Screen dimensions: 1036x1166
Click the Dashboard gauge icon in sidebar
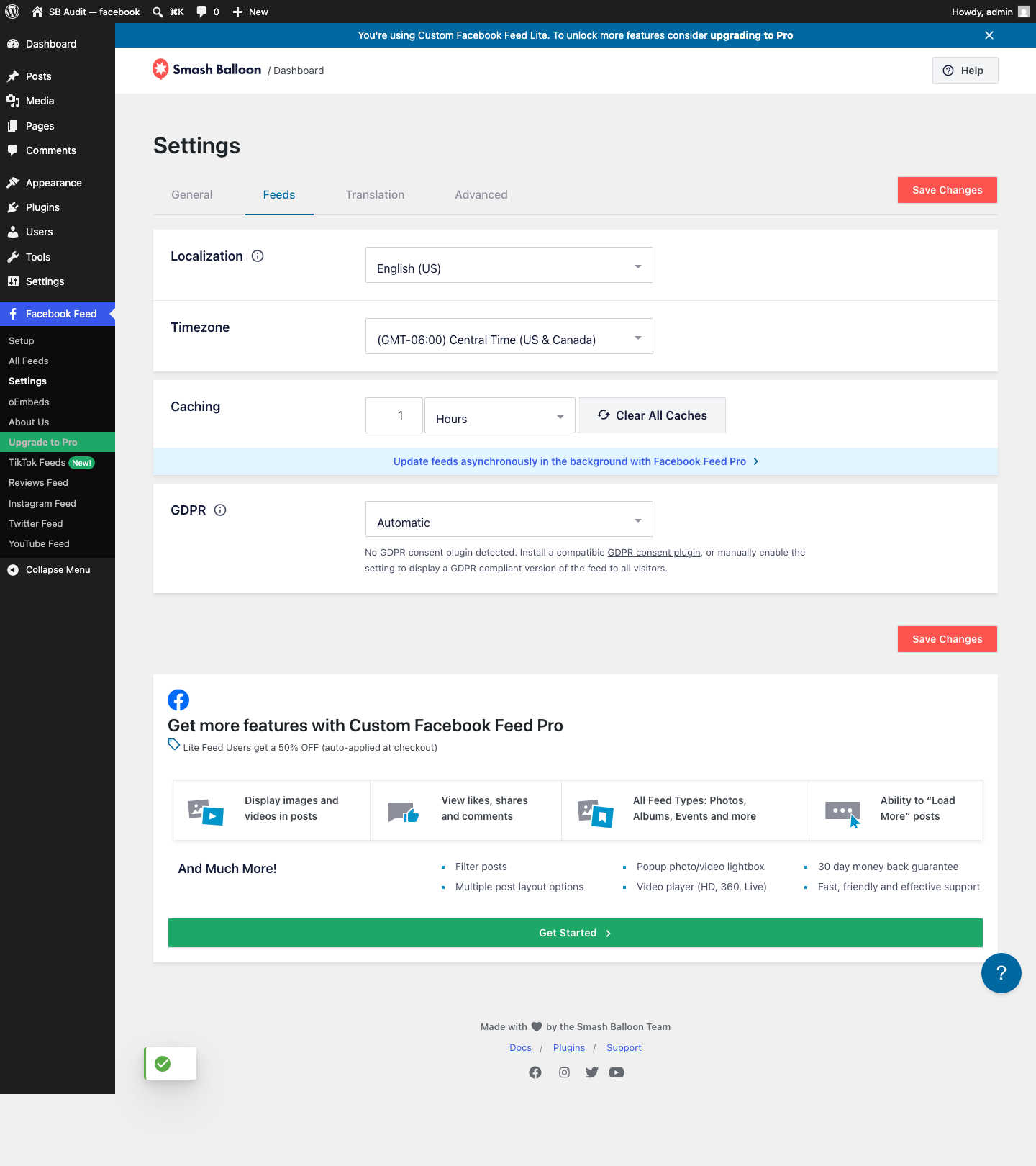pos(13,44)
